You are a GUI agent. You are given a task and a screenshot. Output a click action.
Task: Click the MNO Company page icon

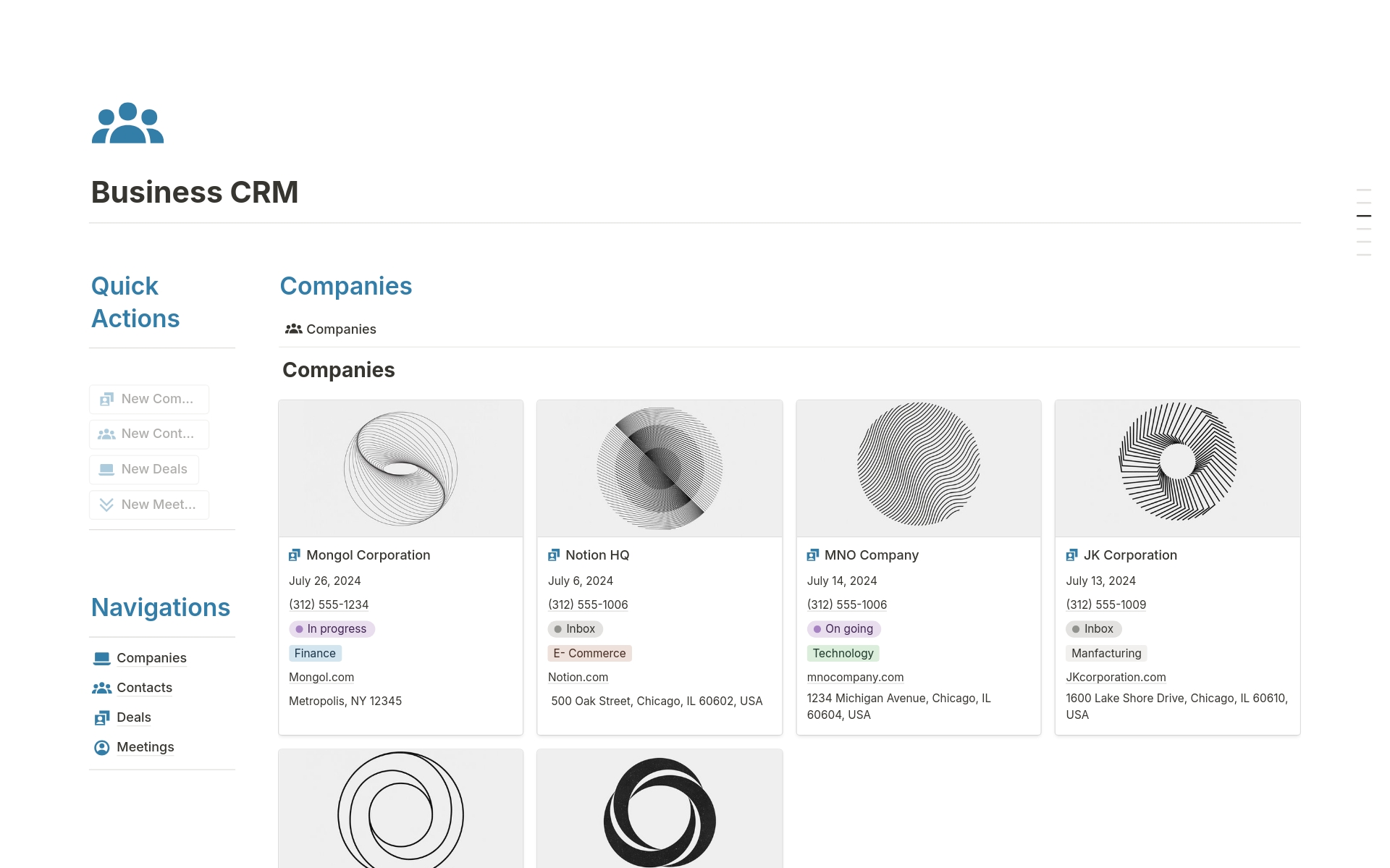(813, 555)
